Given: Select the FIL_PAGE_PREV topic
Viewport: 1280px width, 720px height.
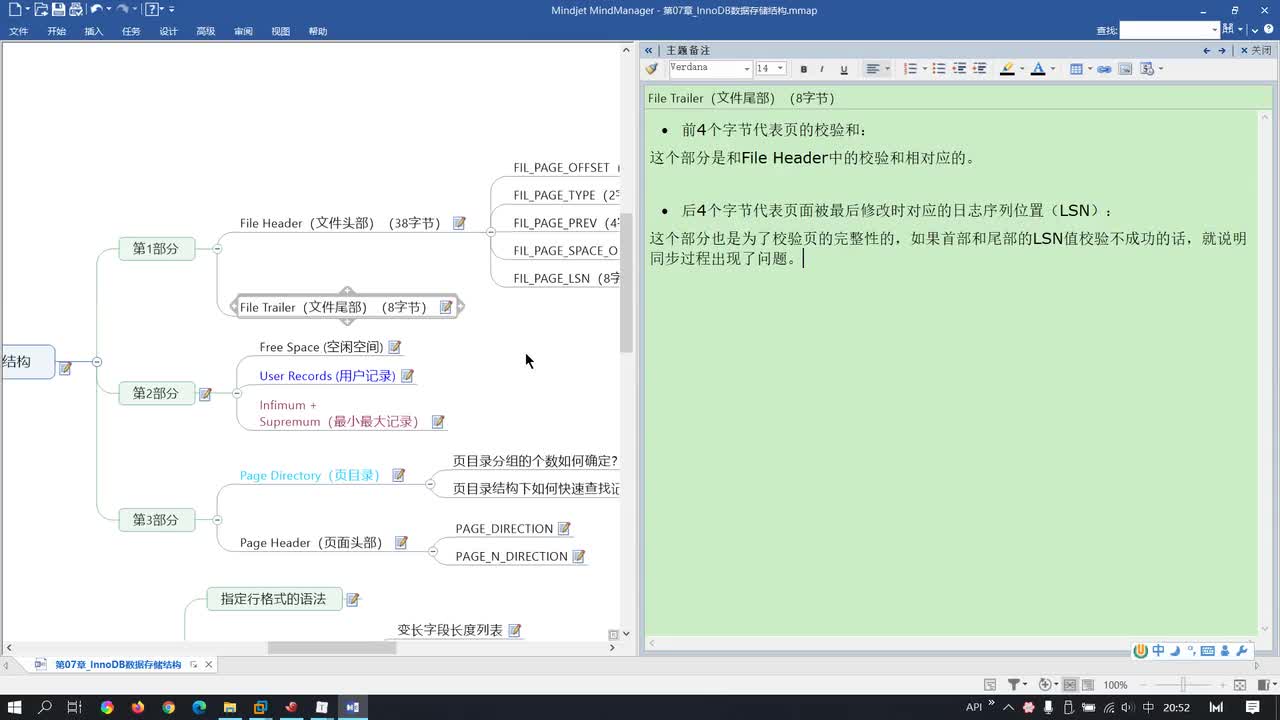Looking at the screenshot, I should pyautogui.click(x=566, y=223).
